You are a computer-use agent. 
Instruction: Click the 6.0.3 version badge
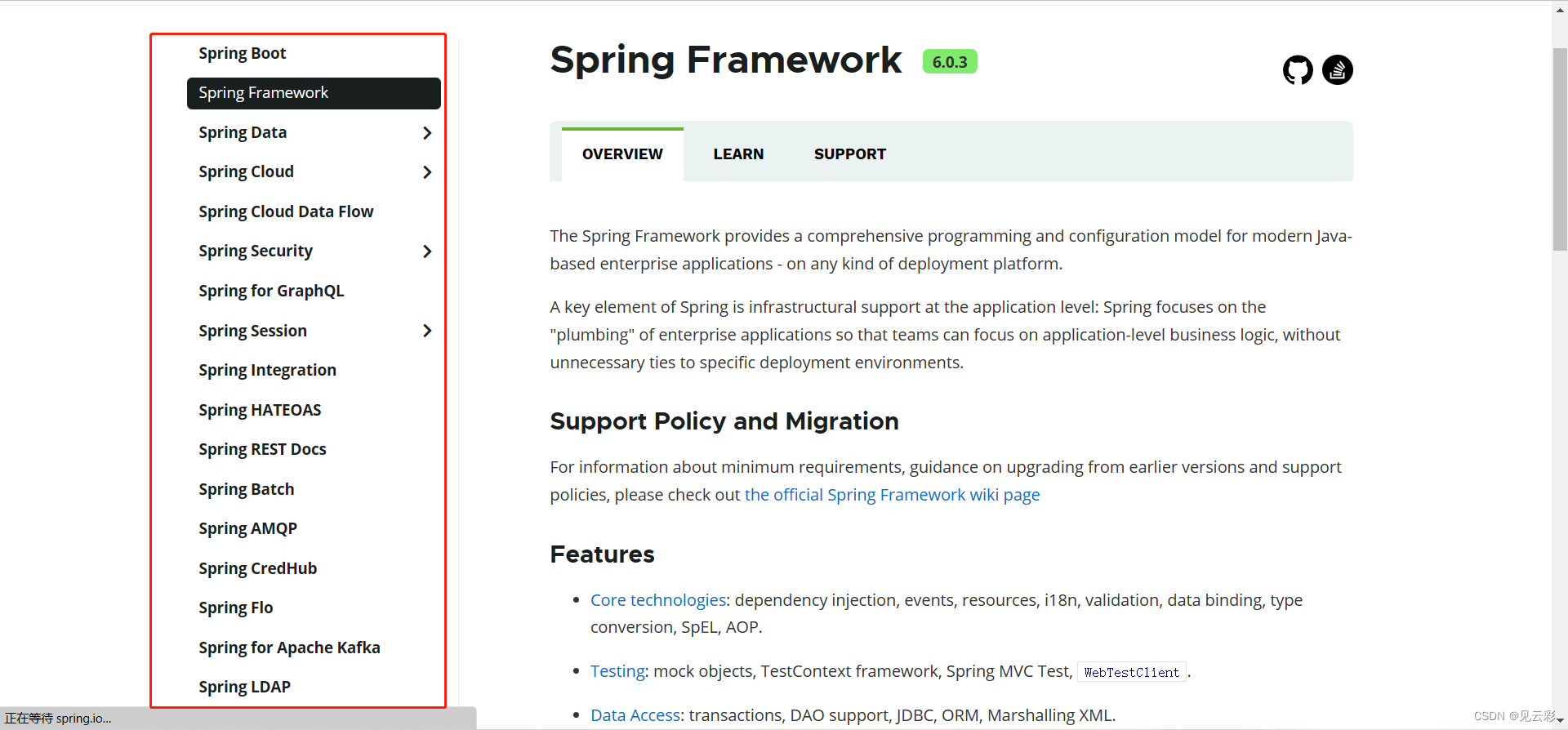tap(950, 62)
